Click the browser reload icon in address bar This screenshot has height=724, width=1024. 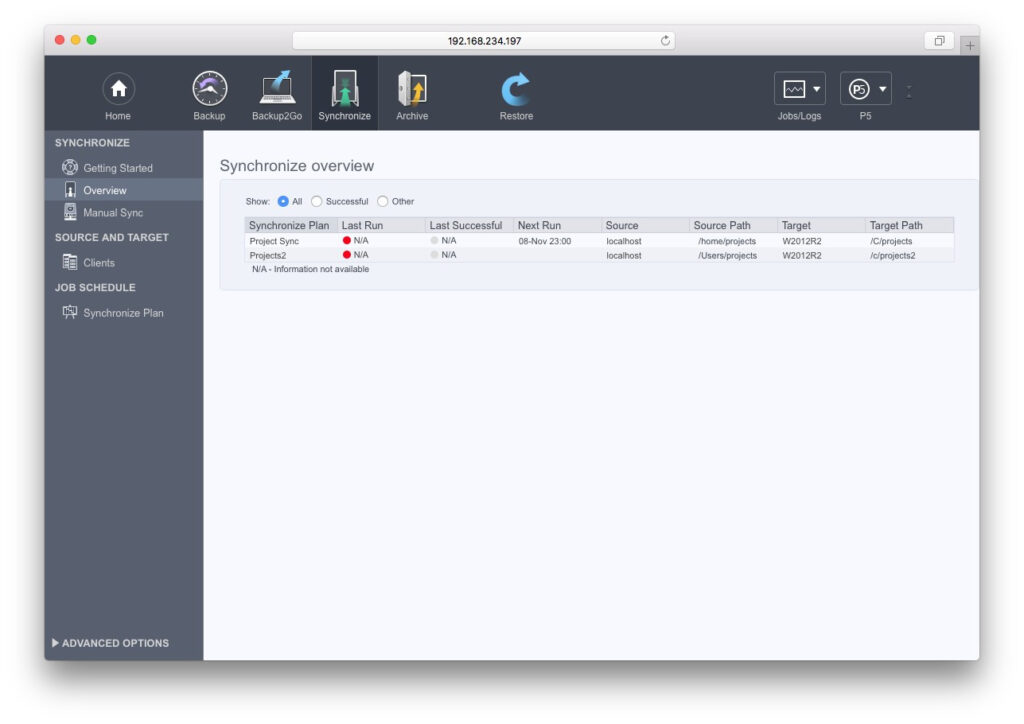tap(665, 41)
